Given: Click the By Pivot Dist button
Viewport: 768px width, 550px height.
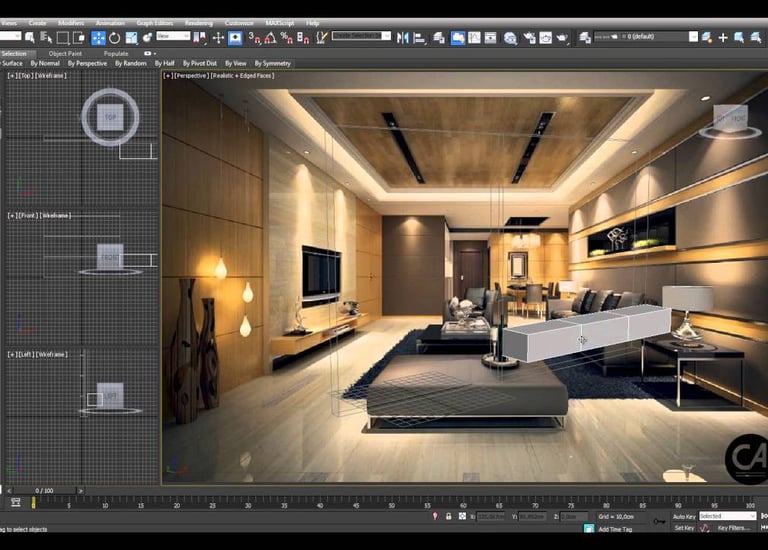Looking at the screenshot, I should pos(200,63).
